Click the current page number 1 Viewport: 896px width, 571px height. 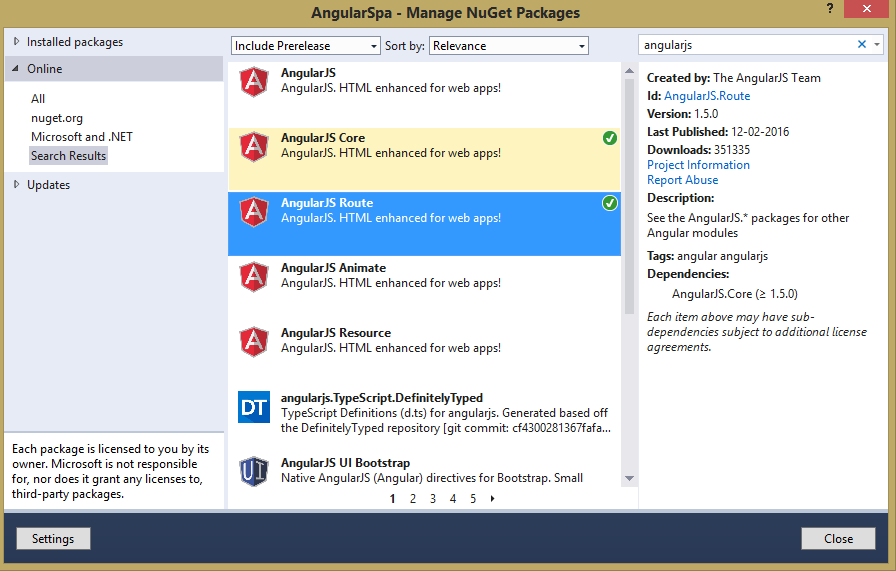tap(393, 498)
